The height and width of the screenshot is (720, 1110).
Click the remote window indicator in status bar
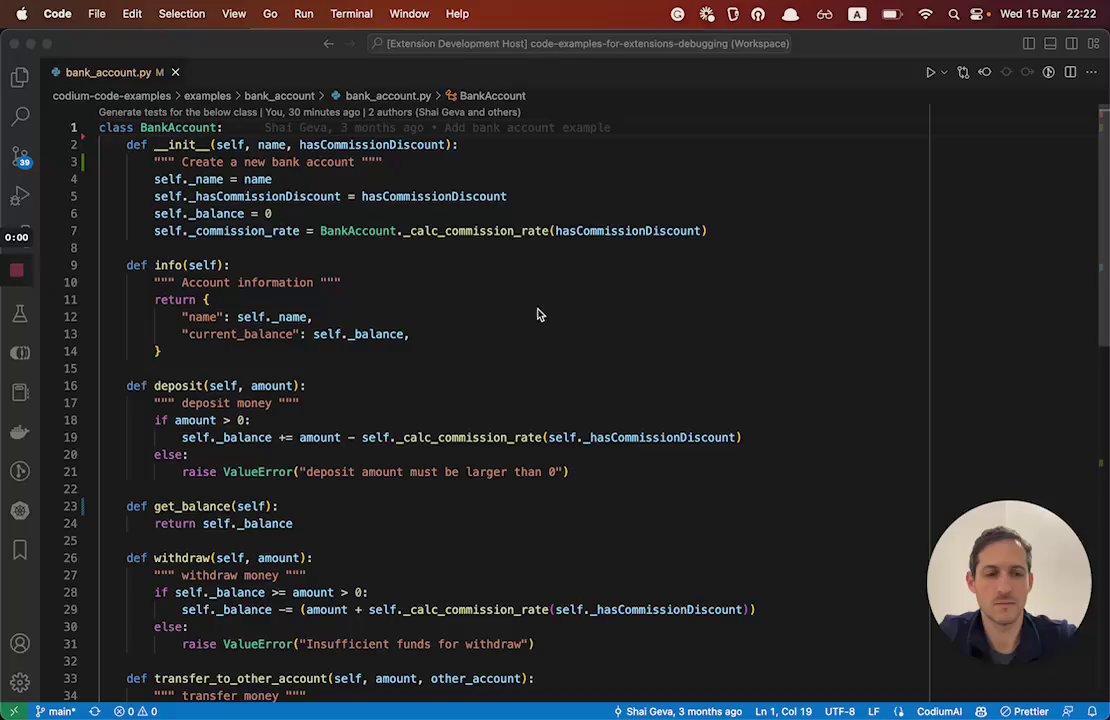13,712
